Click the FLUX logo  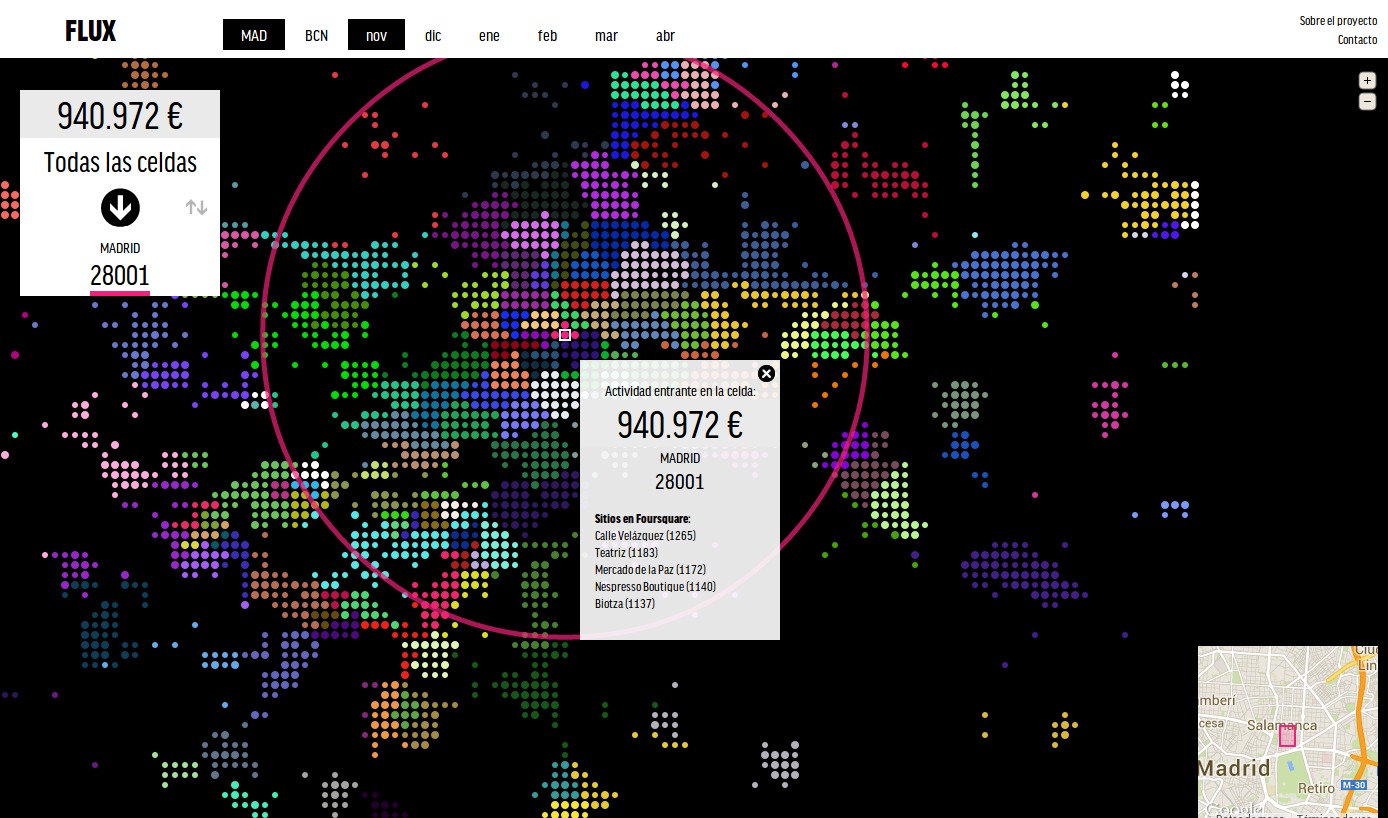point(91,32)
